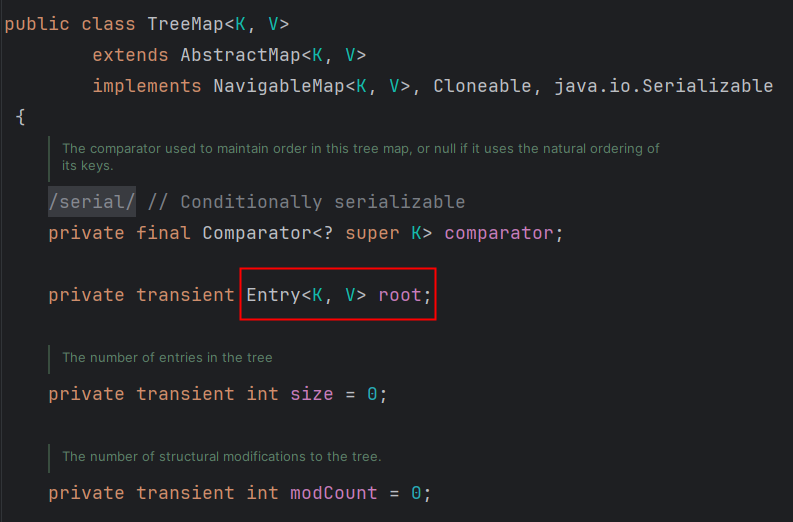Click java.io.Serializable in implements clause
The image size is (793, 522).
[x=664, y=86]
